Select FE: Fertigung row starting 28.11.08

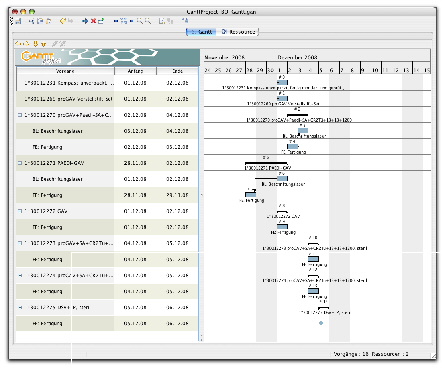tap(107, 195)
